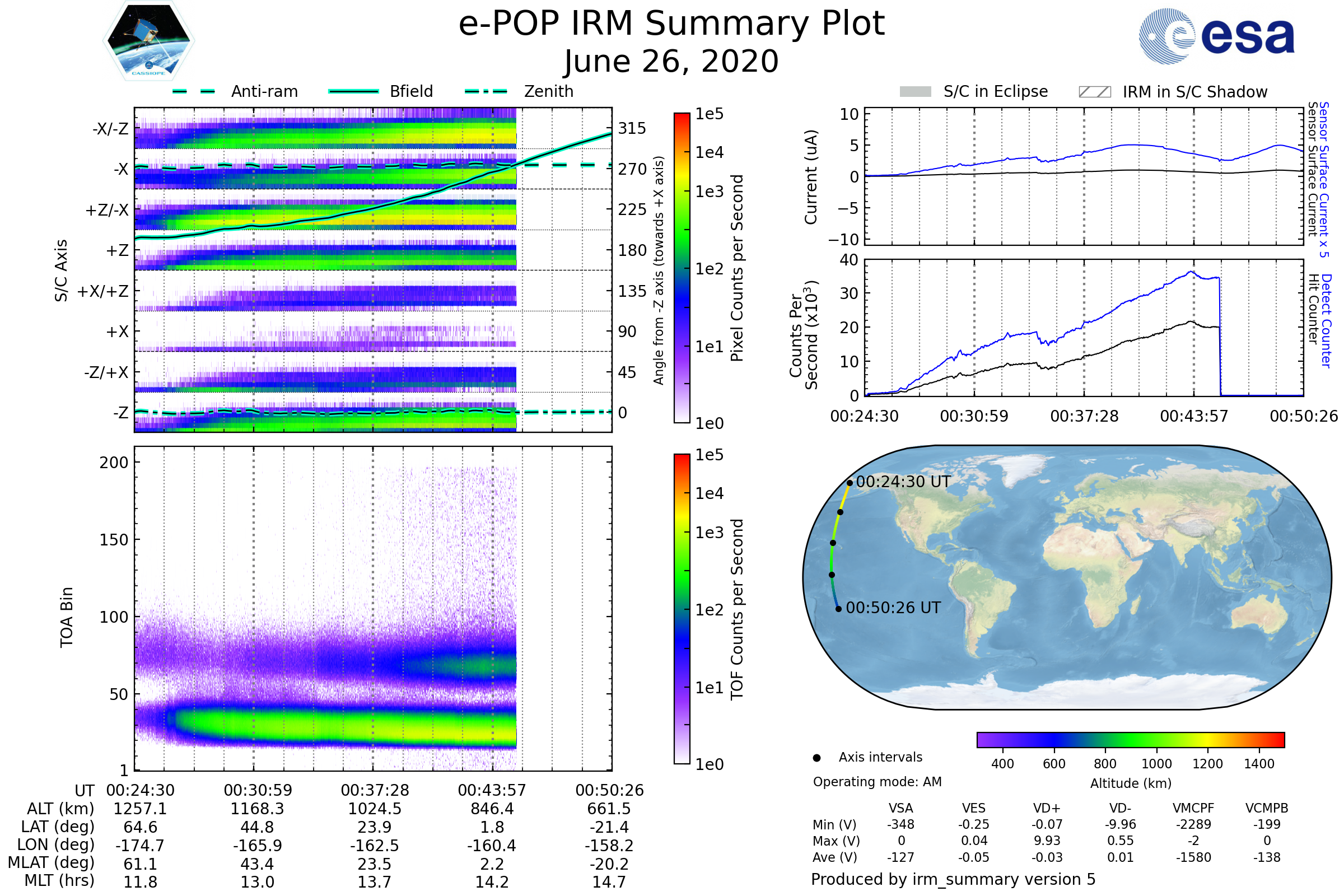Click the CASSIOPE satellite hexagon logo
The width and height of the screenshot is (1344, 896).
[x=148, y=41]
